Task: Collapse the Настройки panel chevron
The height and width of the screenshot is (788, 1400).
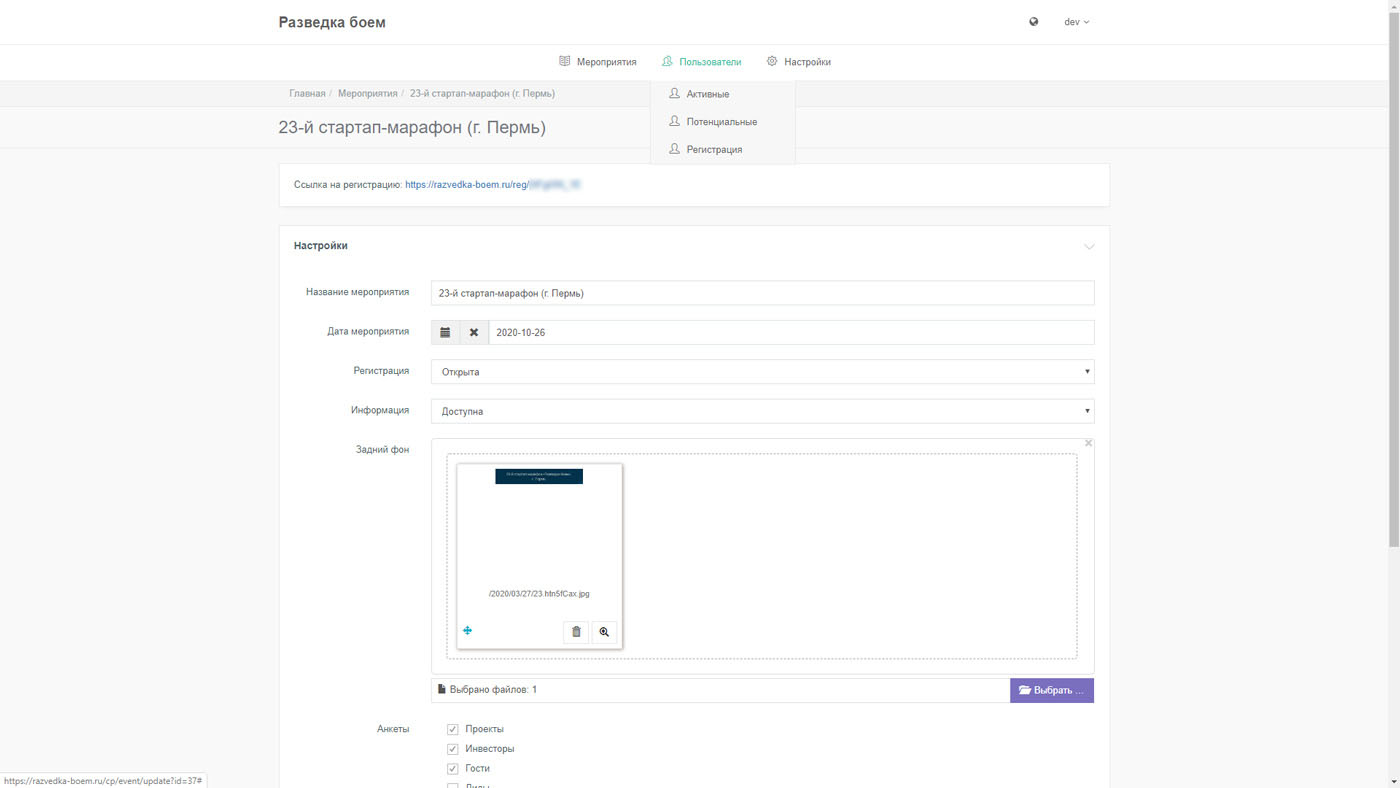Action: click(x=1089, y=246)
